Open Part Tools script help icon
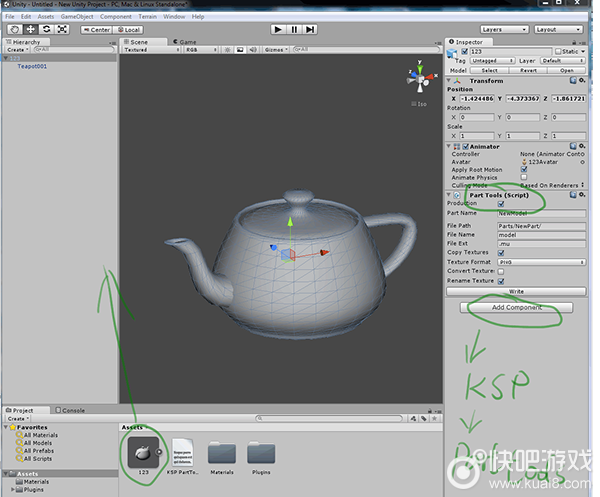Viewport: 600px width, 497px height. click(573, 195)
